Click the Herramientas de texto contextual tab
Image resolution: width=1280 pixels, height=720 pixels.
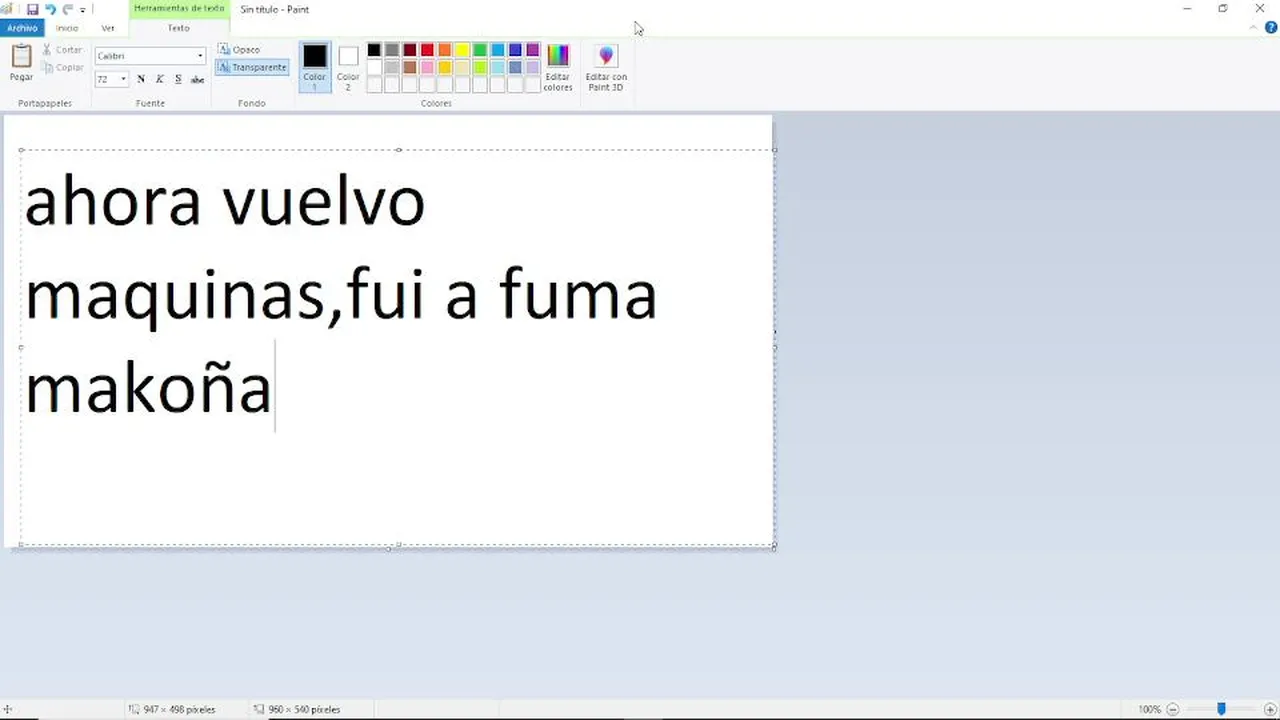[x=179, y=8]
